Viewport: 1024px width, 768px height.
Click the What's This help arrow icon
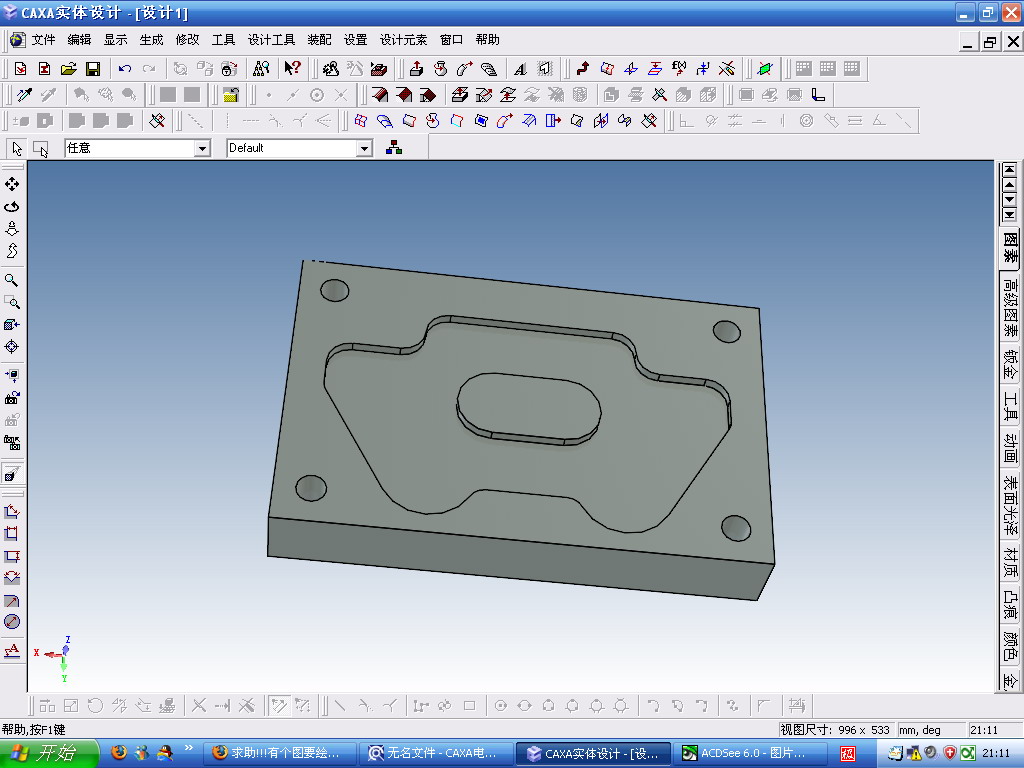pos(293,68)
